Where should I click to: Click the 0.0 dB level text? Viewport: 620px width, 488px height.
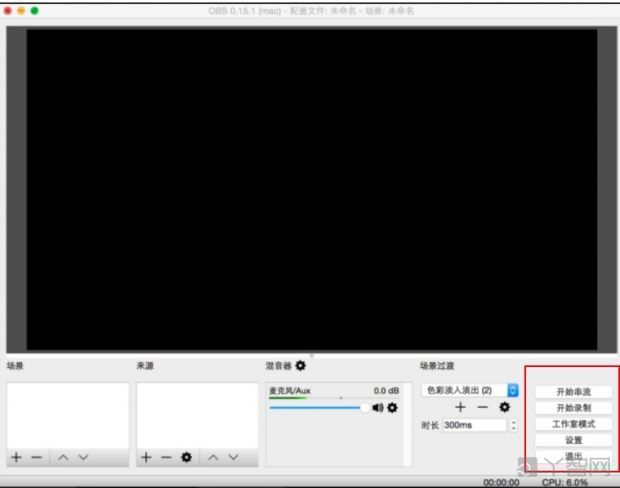[386, 391]
